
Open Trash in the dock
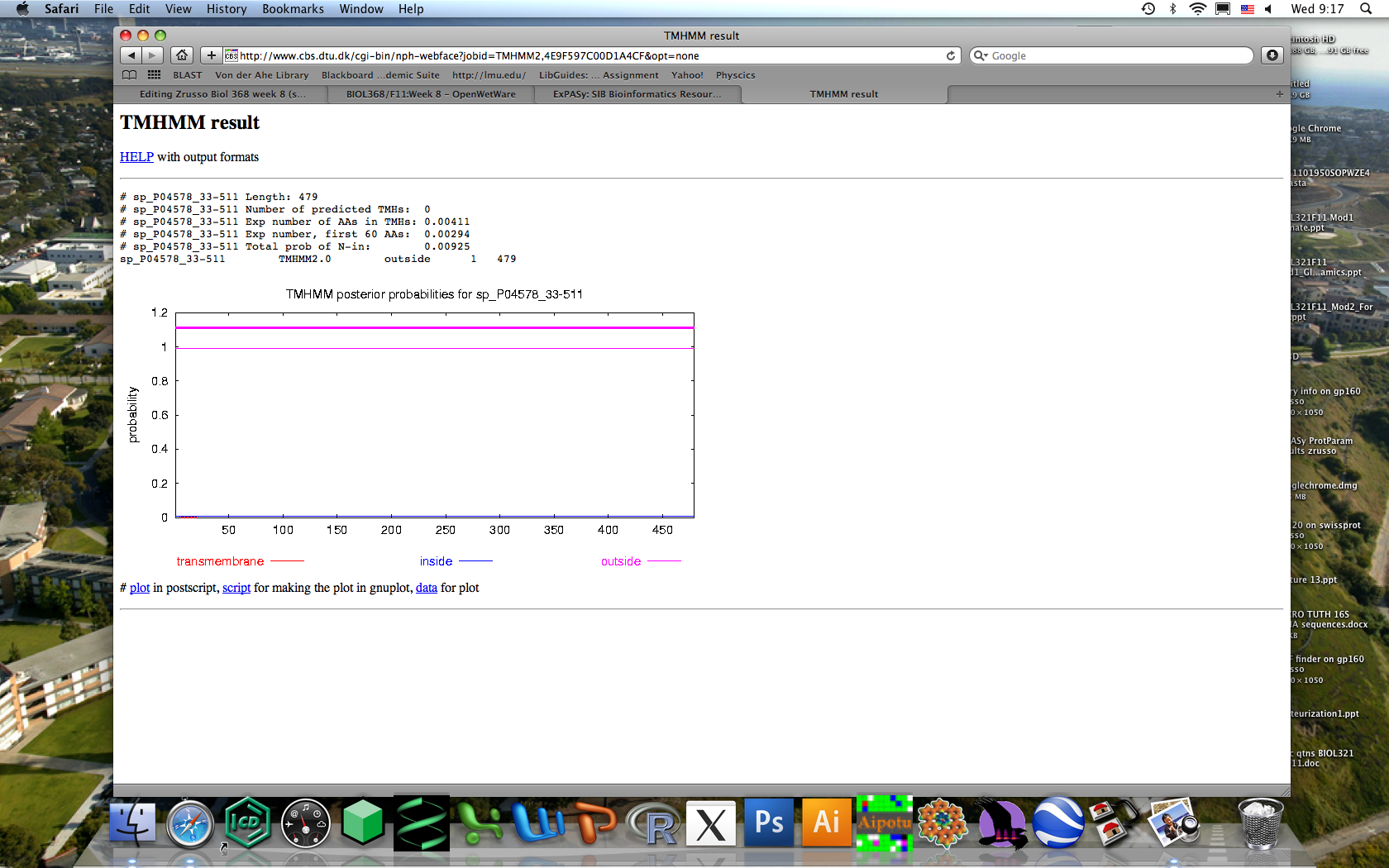coord(1260,824)
